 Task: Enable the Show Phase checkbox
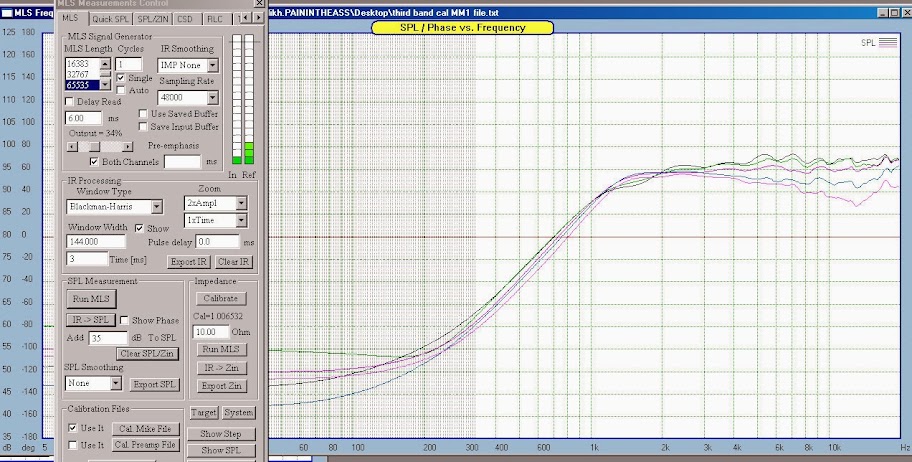[x=126, y=320]
